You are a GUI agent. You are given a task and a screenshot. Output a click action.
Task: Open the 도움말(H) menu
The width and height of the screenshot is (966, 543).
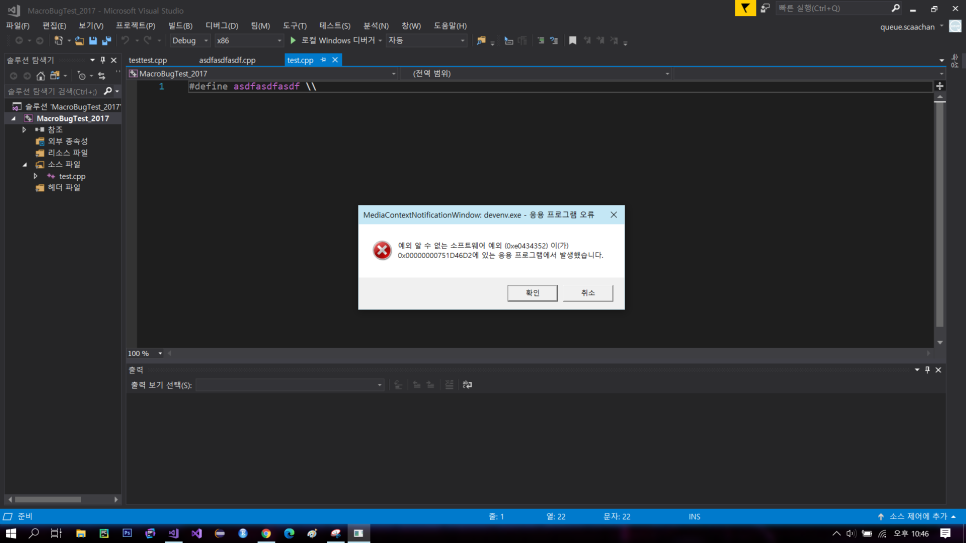coord(450,26)
